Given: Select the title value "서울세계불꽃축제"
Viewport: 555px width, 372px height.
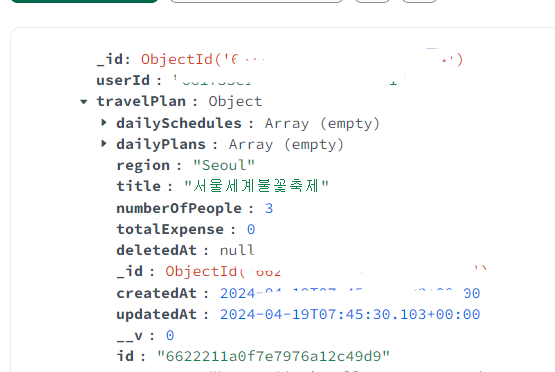Looking at the screenshot, I should (257, 186).
